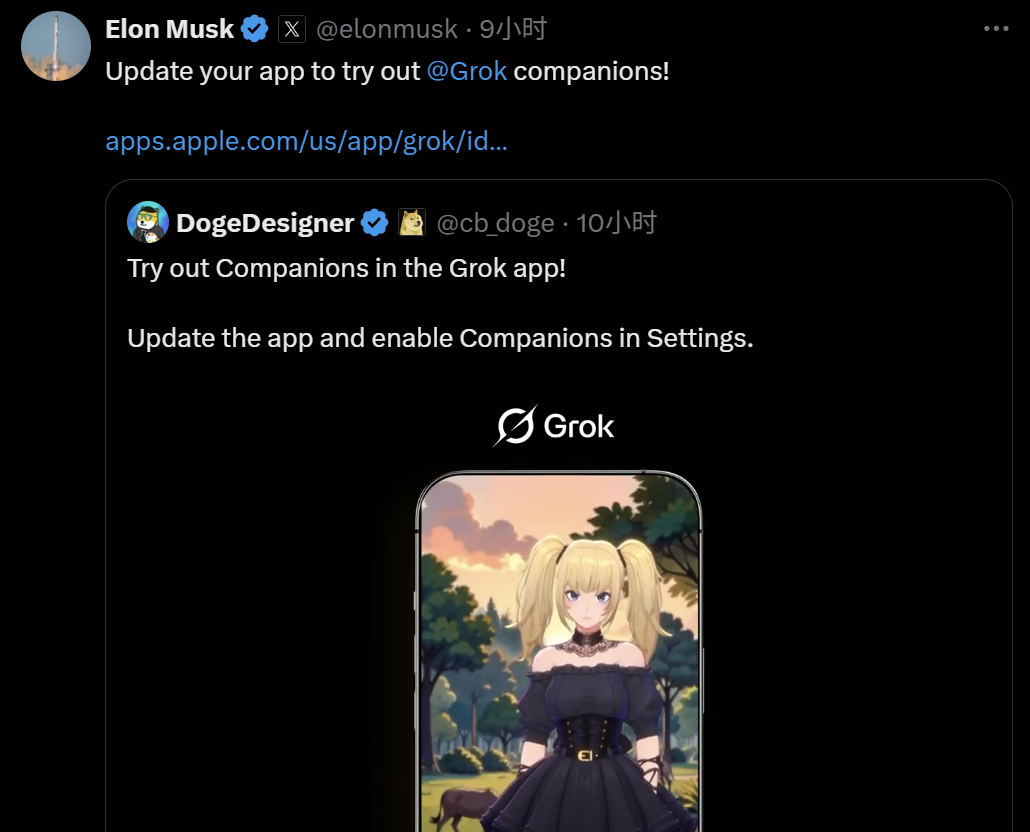This screenshot has width=1030, height=832.
Task: Click the Grok logo above the phone image
Action: coord(555,425)
